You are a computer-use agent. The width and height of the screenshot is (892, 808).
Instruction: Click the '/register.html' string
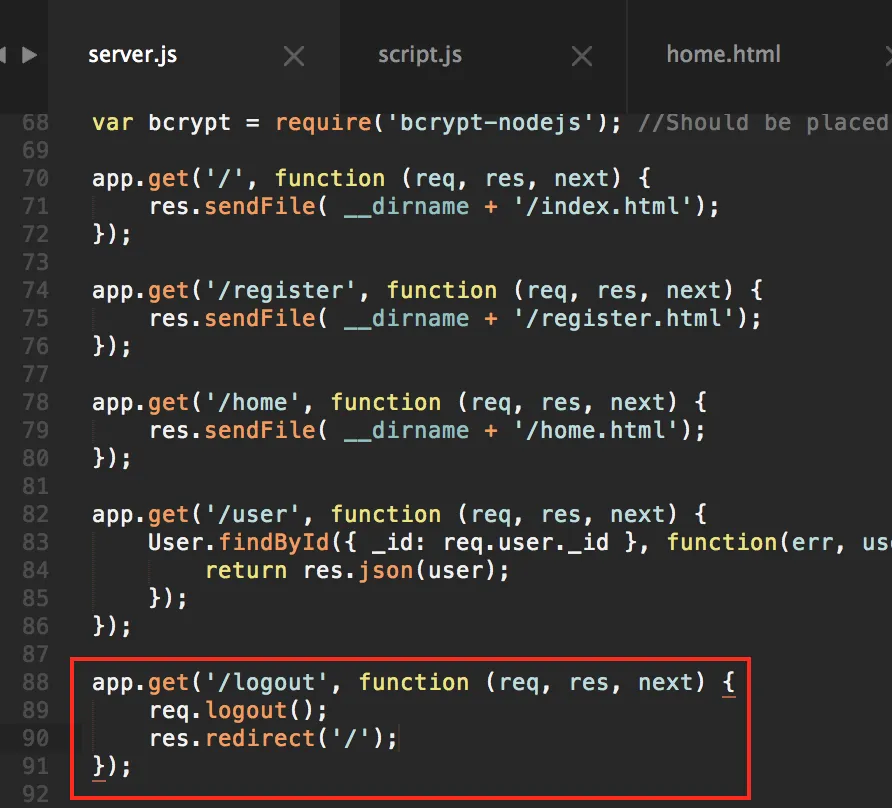[625, 319]
